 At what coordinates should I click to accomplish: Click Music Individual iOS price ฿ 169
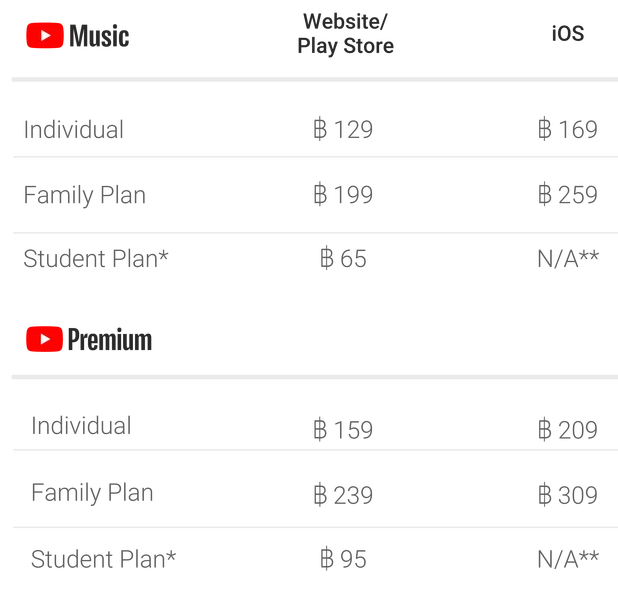pos(568,129)
